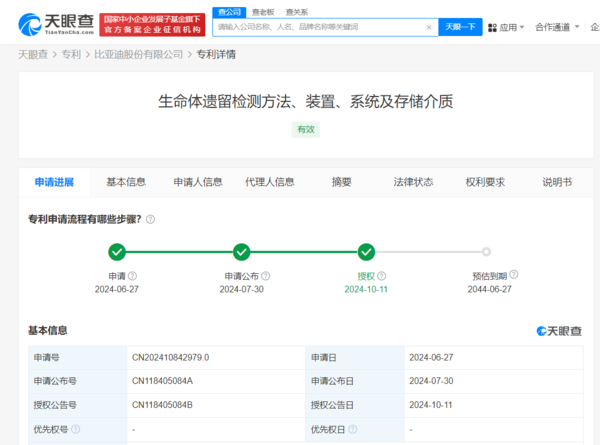Click the green check at 申请公布 step
Screen dimensions: 600x445
(241, 252)
